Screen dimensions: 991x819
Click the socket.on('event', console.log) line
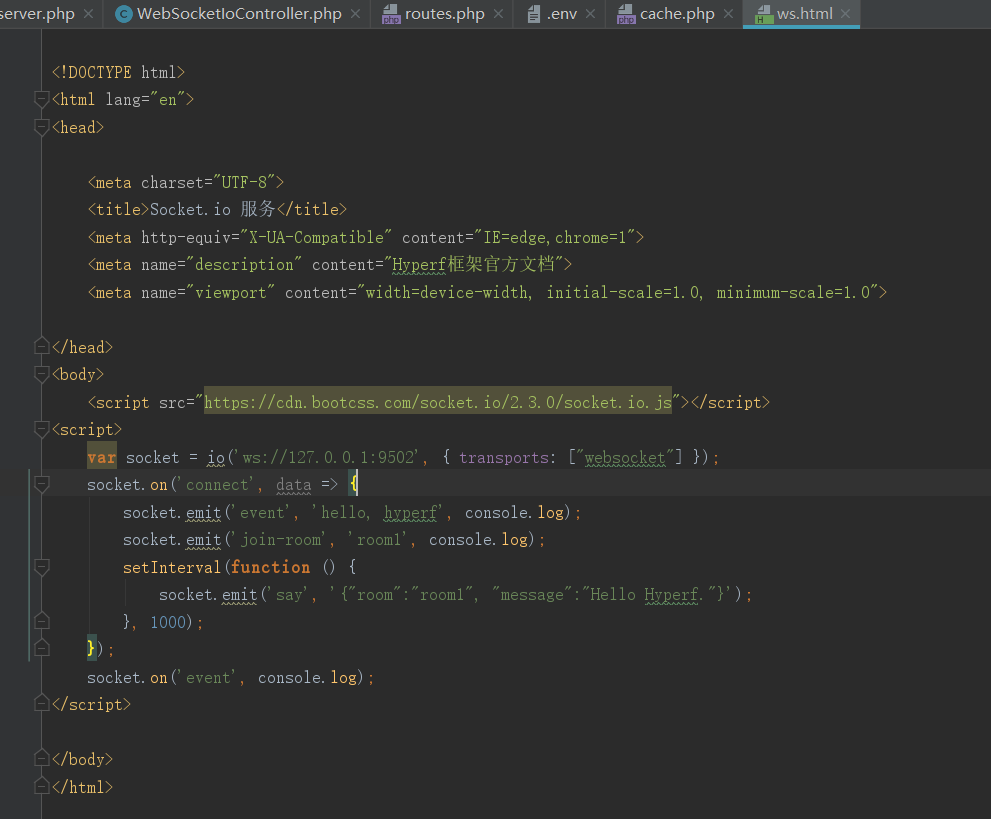(x=230, y=677)
